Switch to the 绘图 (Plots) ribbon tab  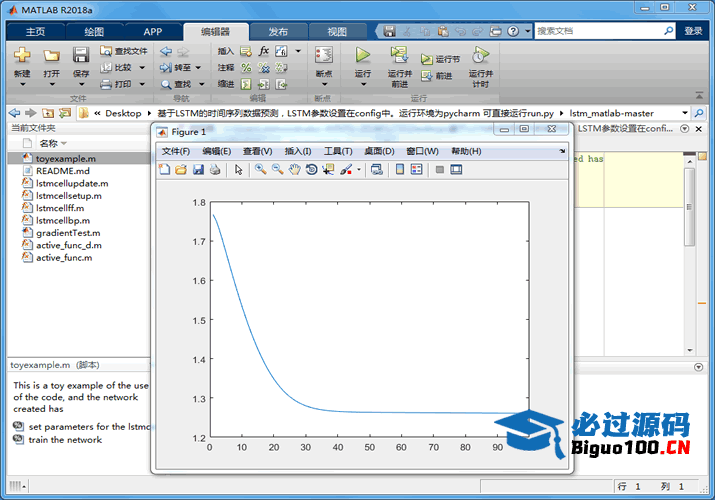coord(94,31)
